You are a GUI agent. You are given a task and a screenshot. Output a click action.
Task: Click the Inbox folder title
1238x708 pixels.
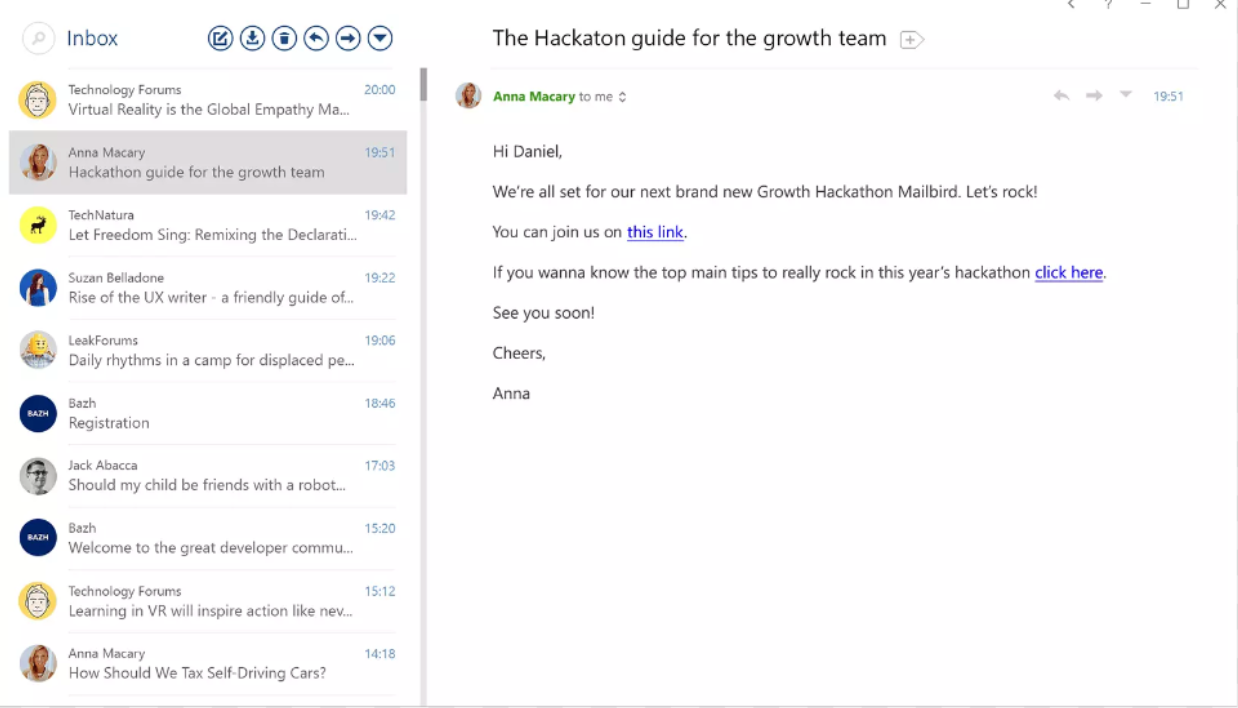coord(92,39)
